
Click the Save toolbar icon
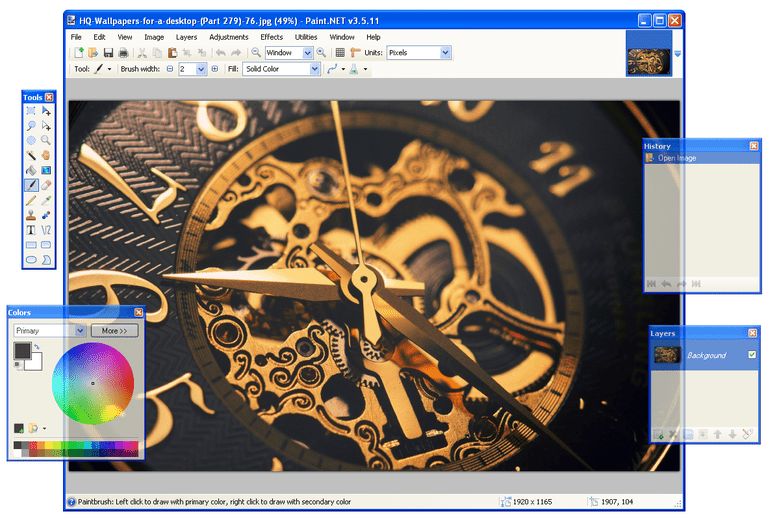point(108,52)
